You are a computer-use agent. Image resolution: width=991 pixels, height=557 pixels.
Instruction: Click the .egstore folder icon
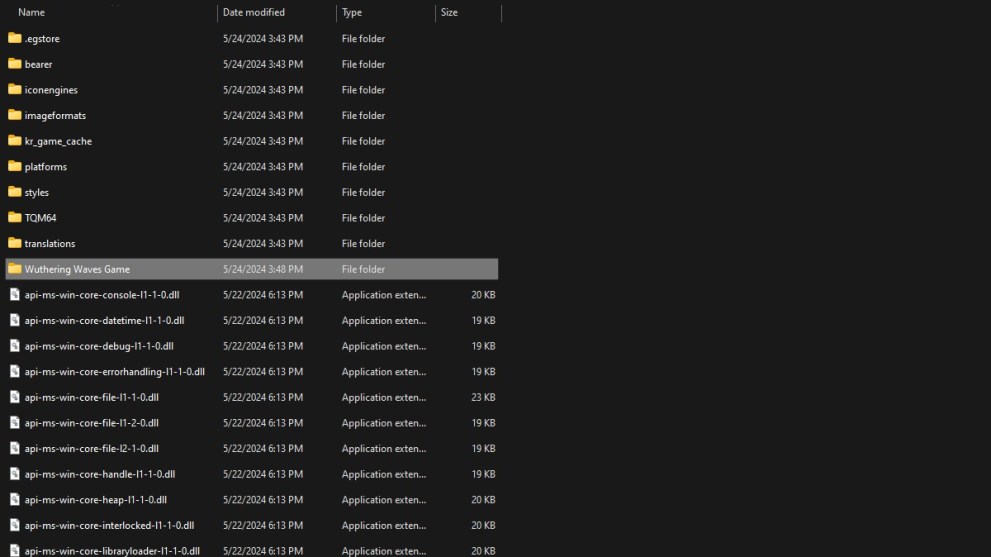[14, 38]
